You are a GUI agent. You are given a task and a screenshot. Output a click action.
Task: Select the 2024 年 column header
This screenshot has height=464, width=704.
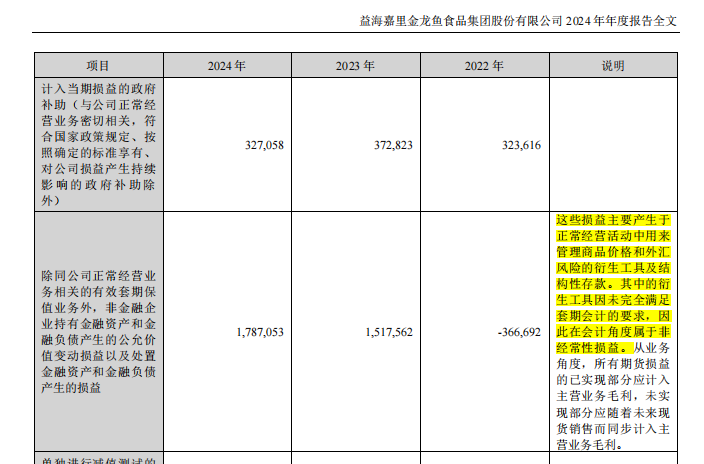coord(227,66)
